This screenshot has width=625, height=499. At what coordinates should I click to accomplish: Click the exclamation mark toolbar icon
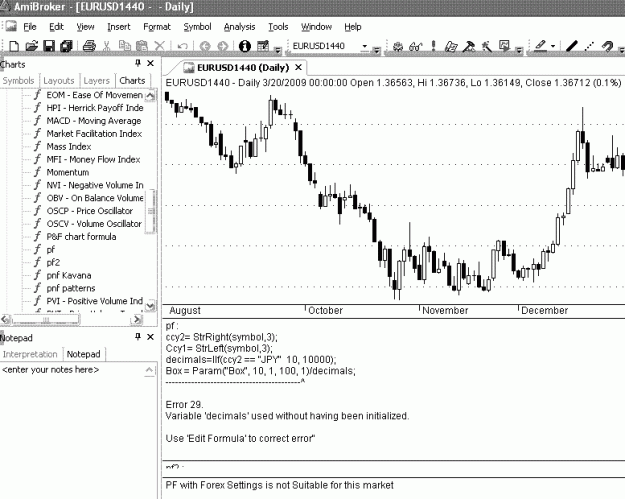pyautogui.click(x=433, y=46)
